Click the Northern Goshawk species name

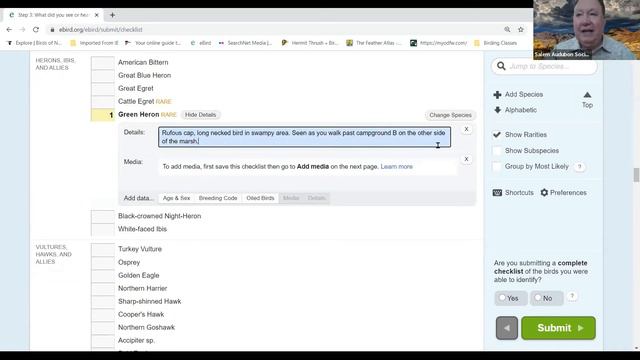[146, 328]
